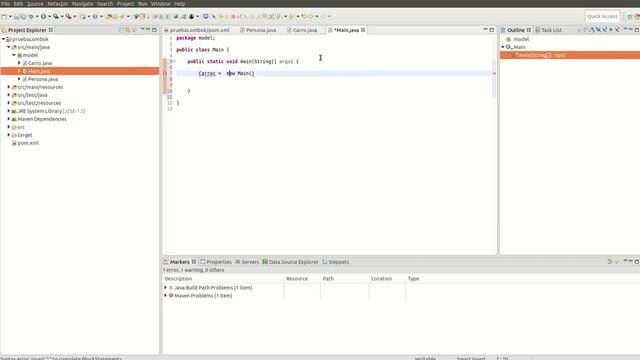Image resolution: width=640 pixels, height=360 pixels.
Task: Open the Properties tab in bottom panel
Action: [216, 262]
